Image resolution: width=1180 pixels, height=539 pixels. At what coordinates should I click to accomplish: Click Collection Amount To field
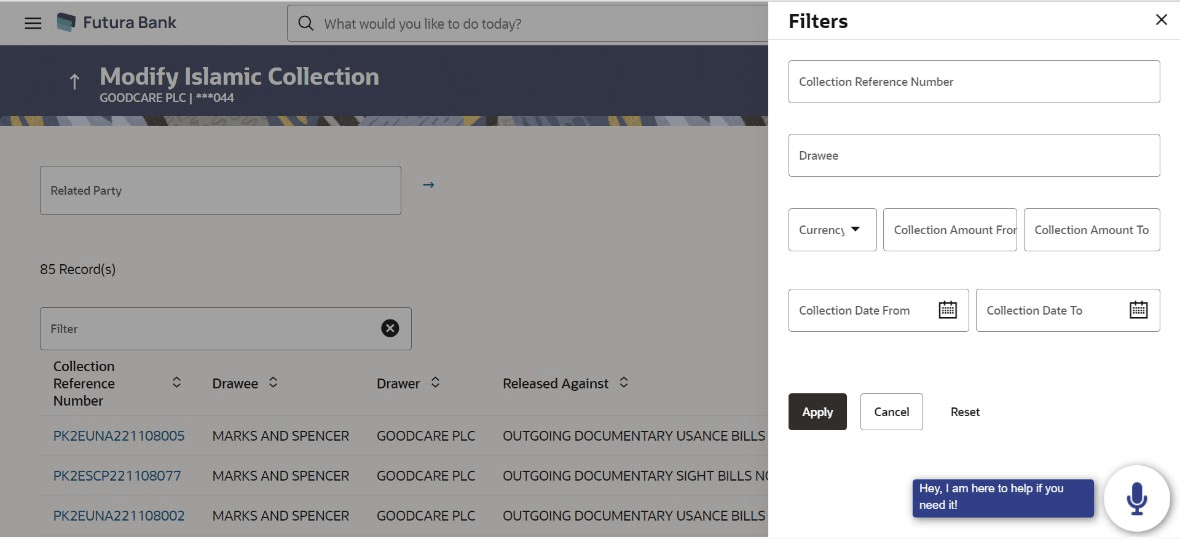[x=1092, y=230]
